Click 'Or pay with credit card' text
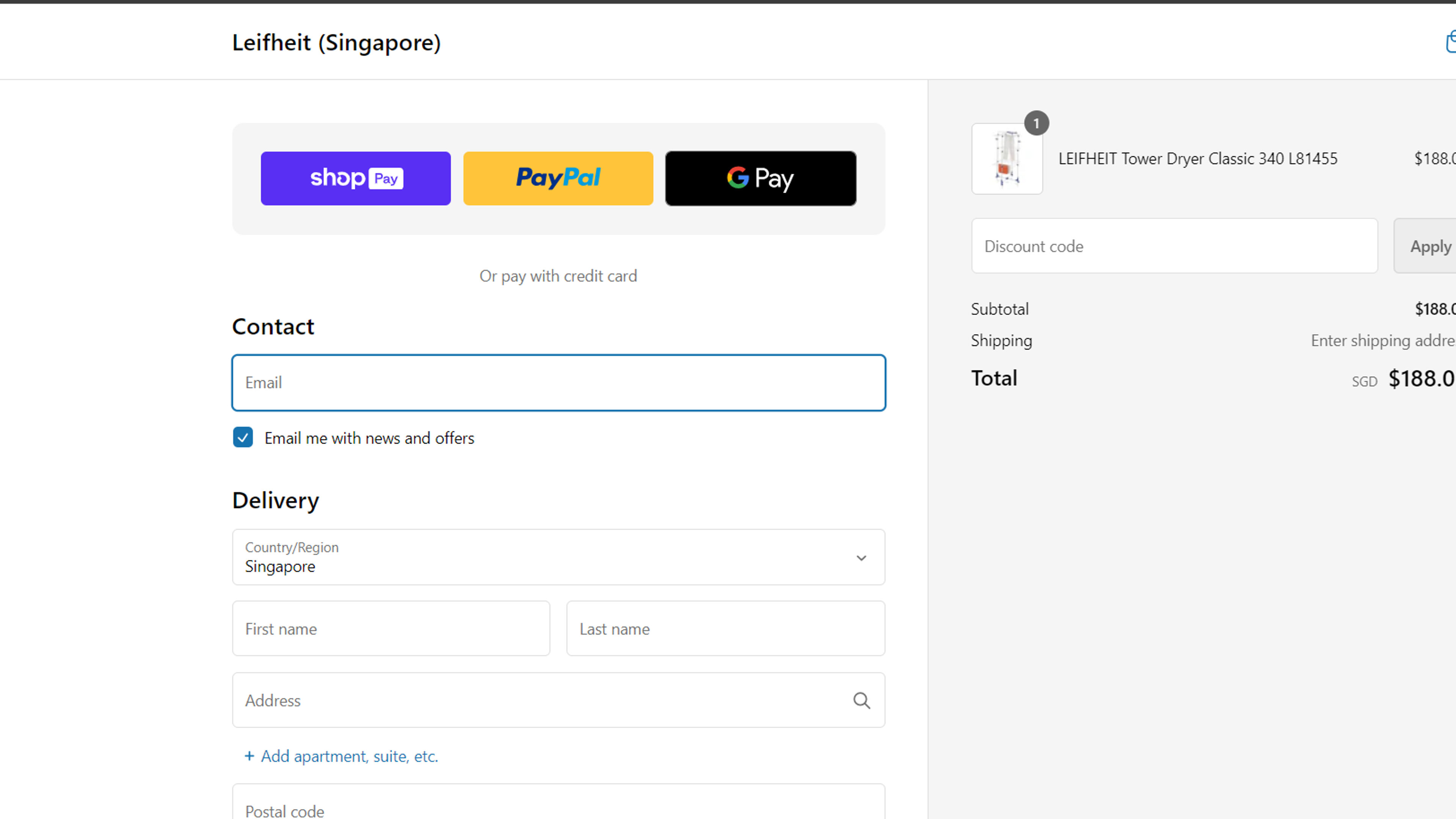The image size is (1456, 819). point(558,276)
